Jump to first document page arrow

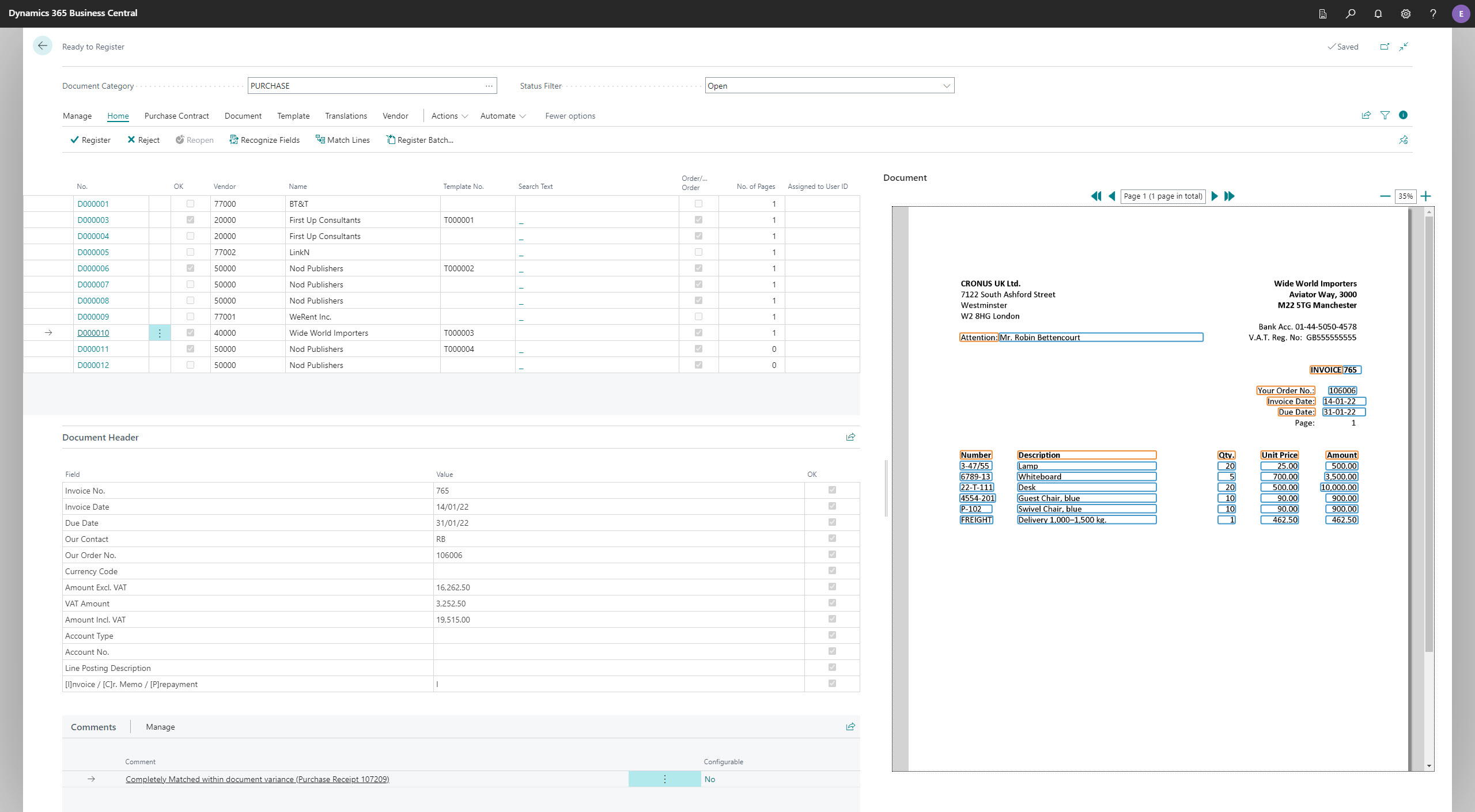pyautogui.click(x=1095, y=196)
